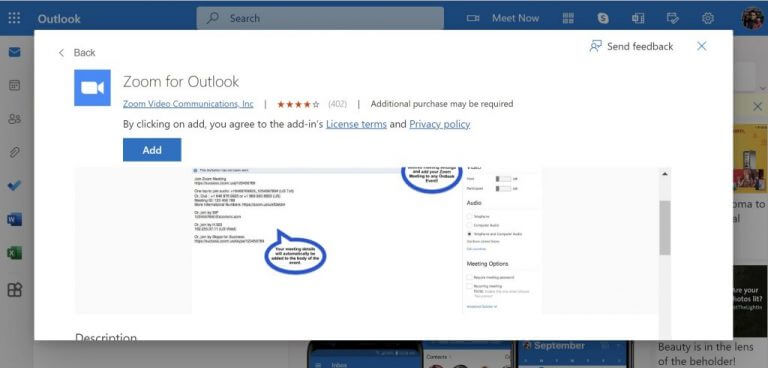Open To Do checkmark in sidebar
Image resolution: width=768 pixels, height=368 pixels.
15,186
